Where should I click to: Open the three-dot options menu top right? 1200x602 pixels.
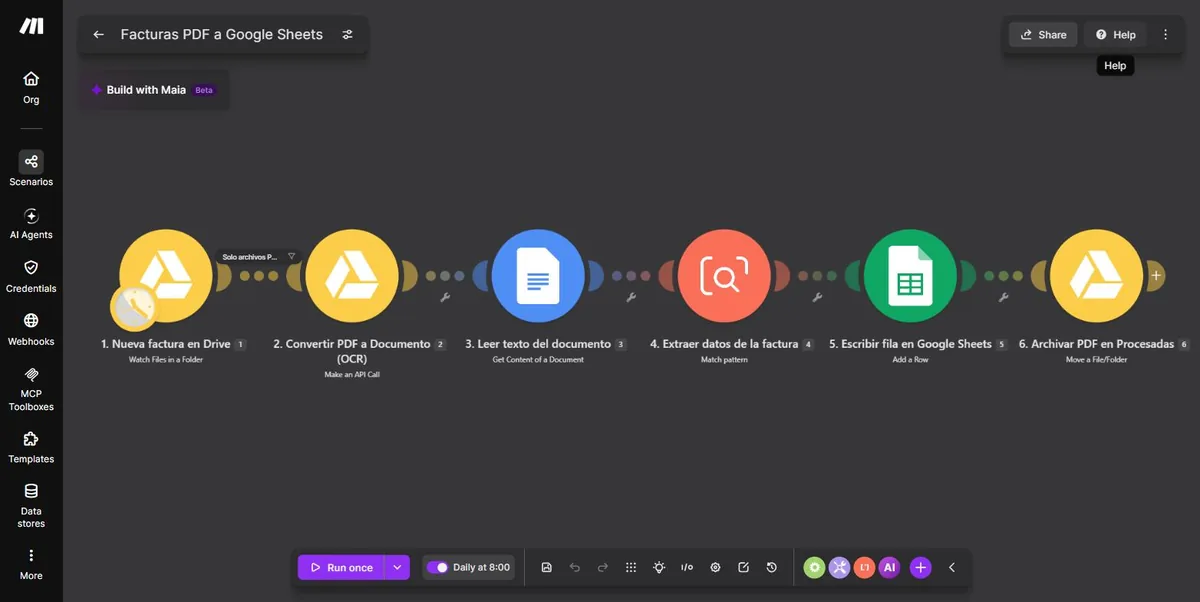click(x=1165, y=34)
